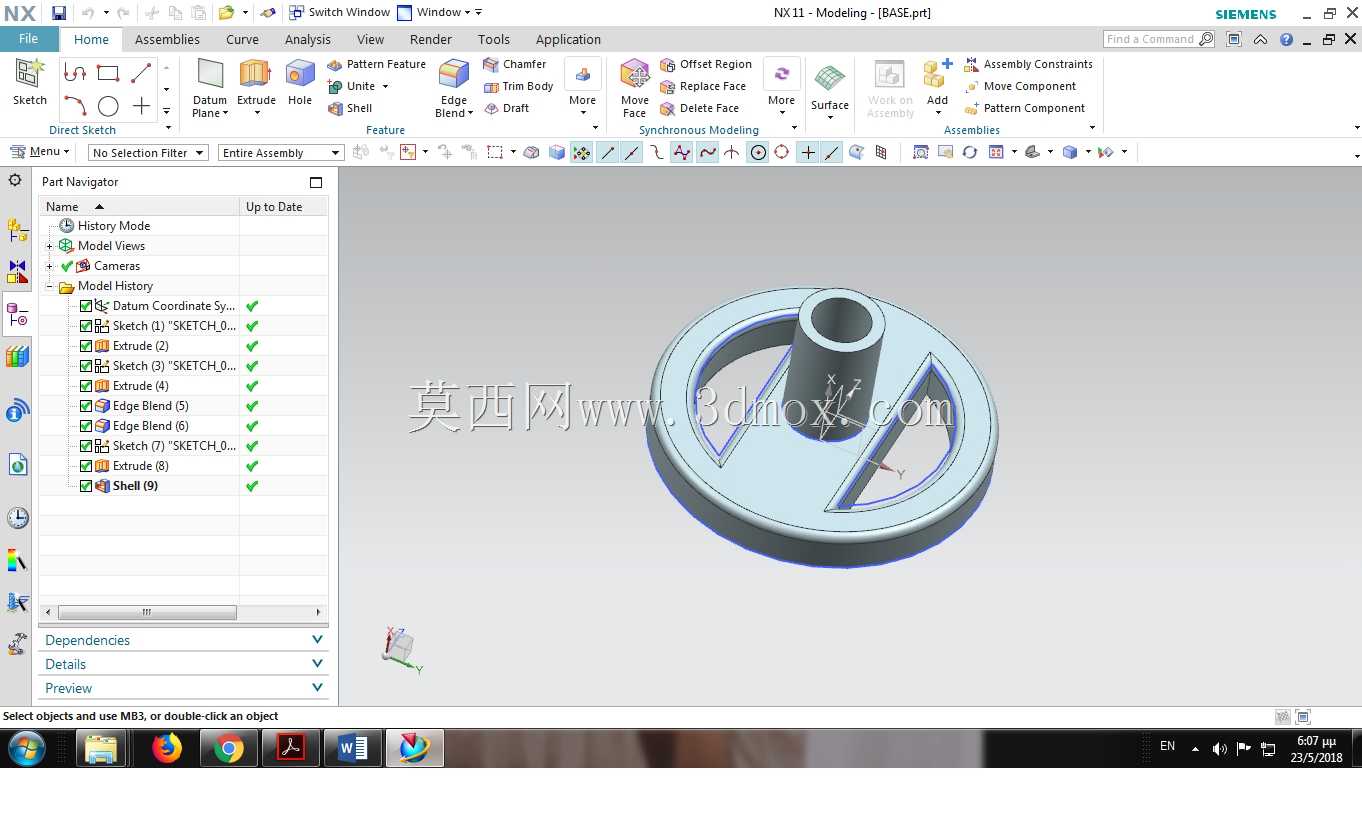Maximize Part Navigator using square icon
Image resolution: width=1362 pixels, height=816 pixels.
(x=316, y=182)
